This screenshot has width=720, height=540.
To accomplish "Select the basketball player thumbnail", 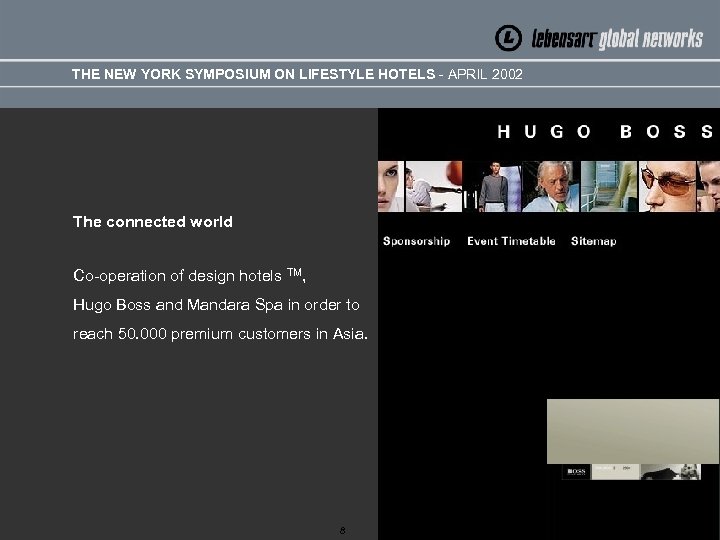I will (434, 186).
